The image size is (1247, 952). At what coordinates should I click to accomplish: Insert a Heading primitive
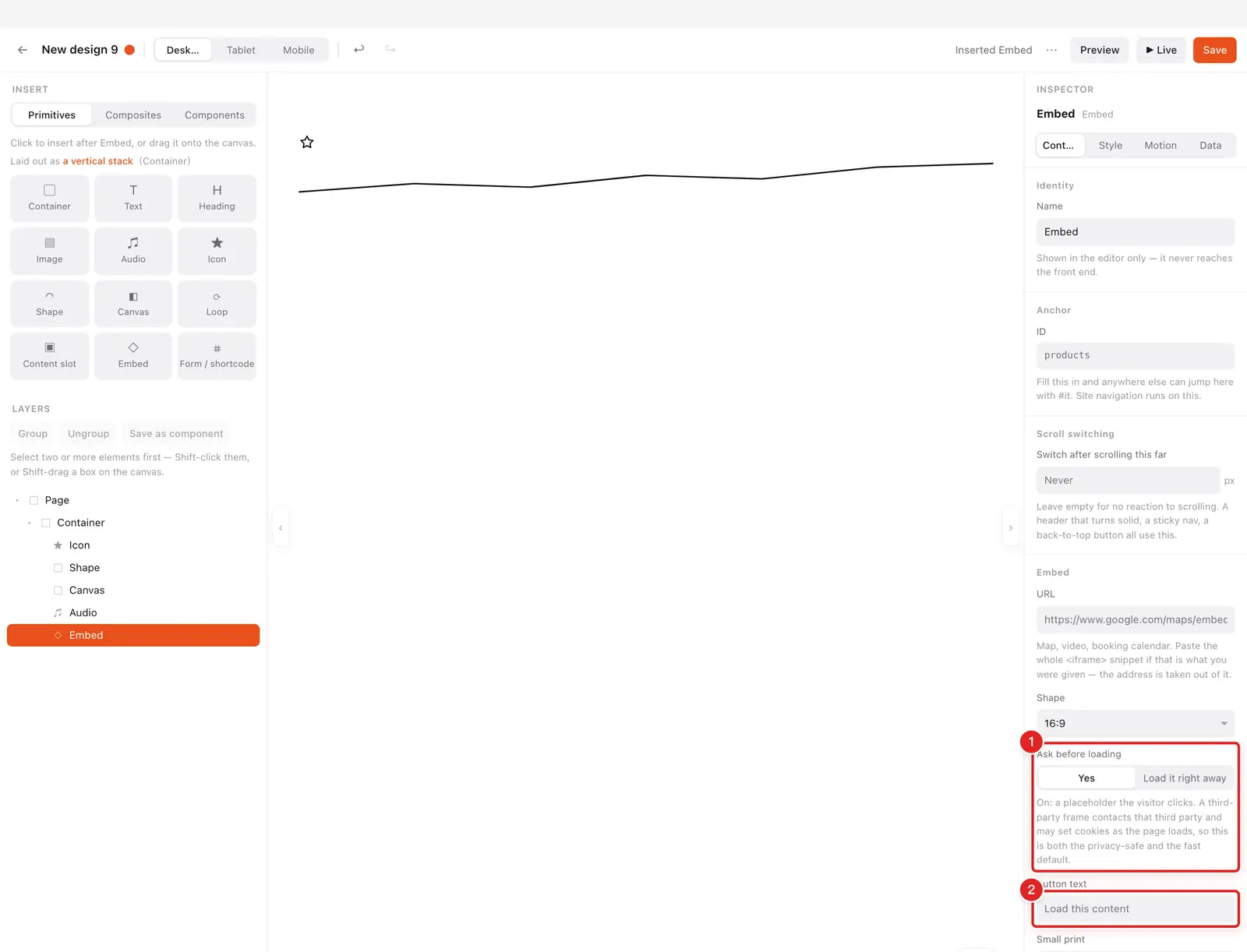click(x=217, y=199)
